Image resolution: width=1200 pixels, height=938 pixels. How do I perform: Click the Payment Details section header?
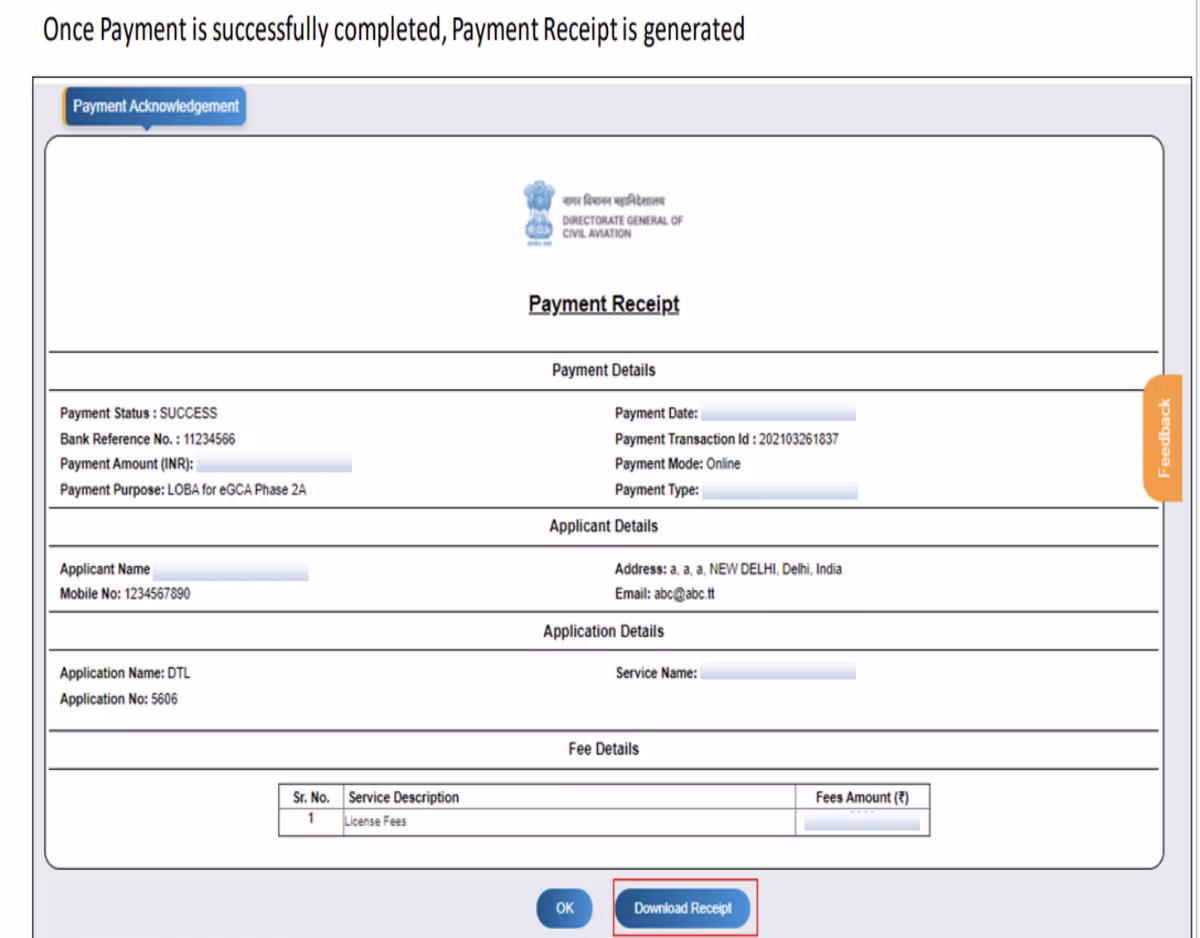click(604, 370)
